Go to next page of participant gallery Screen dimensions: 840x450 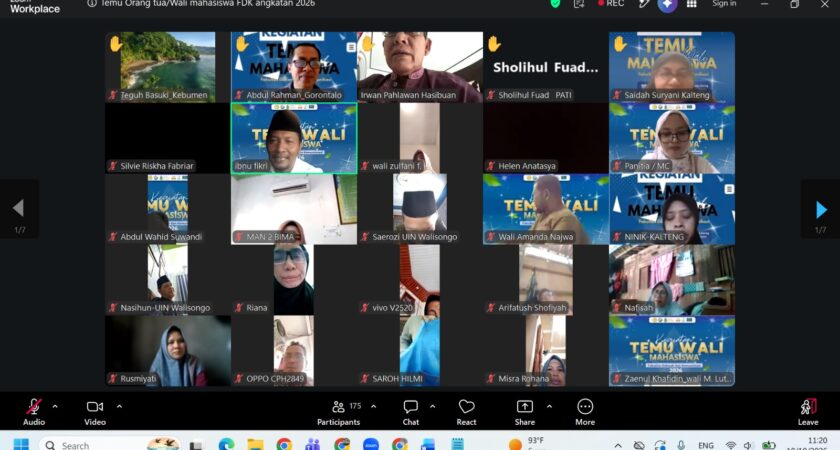coord(821,209)
